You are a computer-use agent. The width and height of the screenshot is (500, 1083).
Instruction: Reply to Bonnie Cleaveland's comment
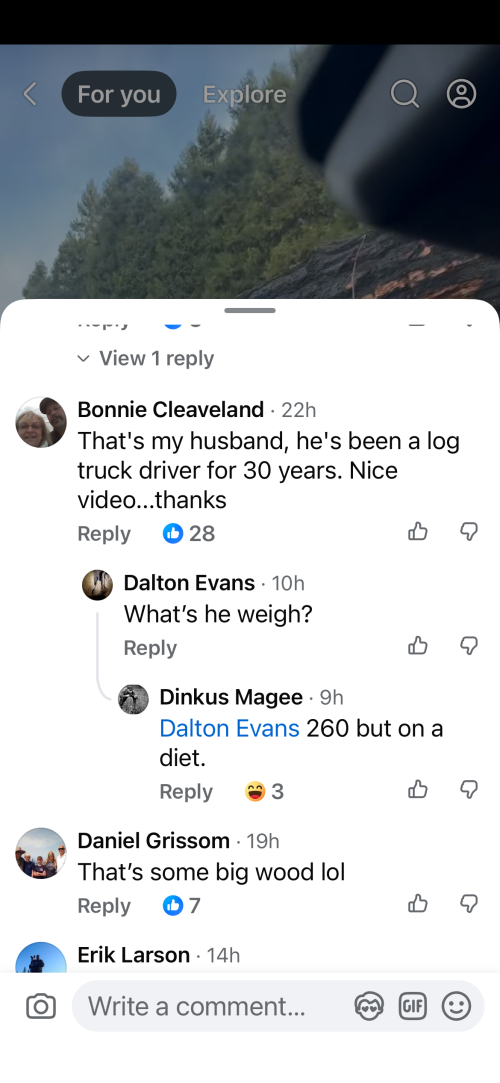(x=104, y=533)
